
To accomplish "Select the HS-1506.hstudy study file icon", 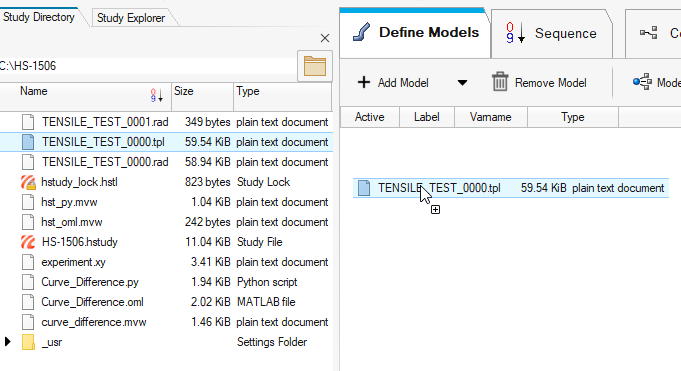I will click(x=28, y=242).
